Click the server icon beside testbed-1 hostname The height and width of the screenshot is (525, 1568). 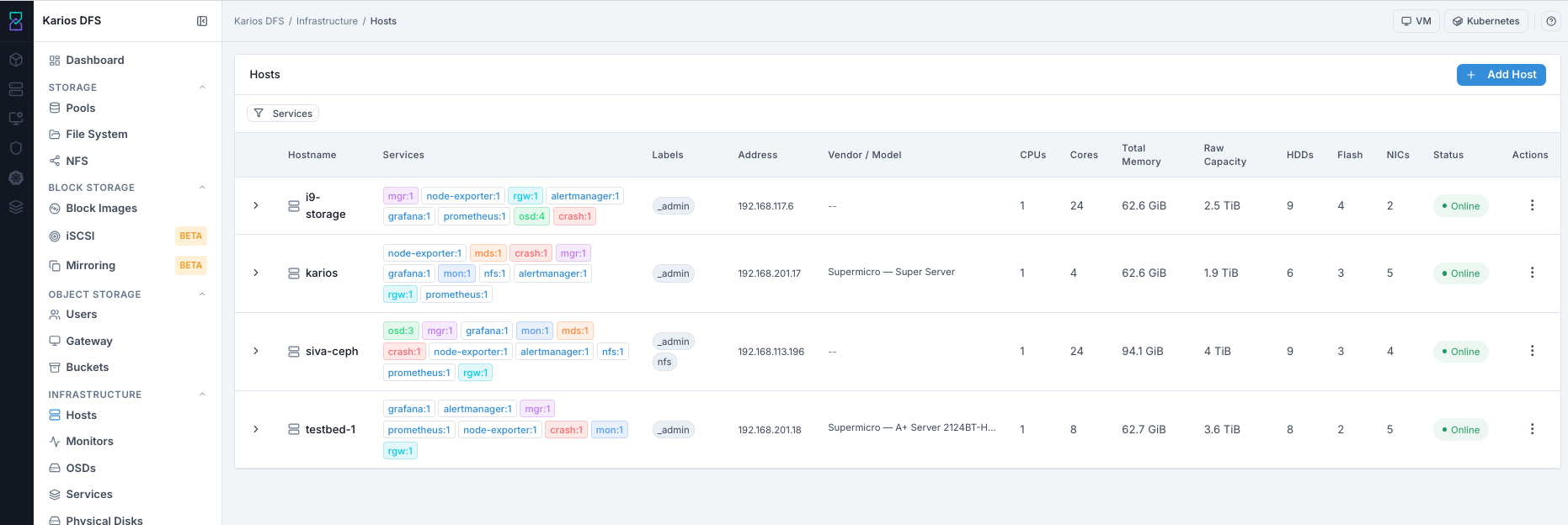[x=294, y=429]
